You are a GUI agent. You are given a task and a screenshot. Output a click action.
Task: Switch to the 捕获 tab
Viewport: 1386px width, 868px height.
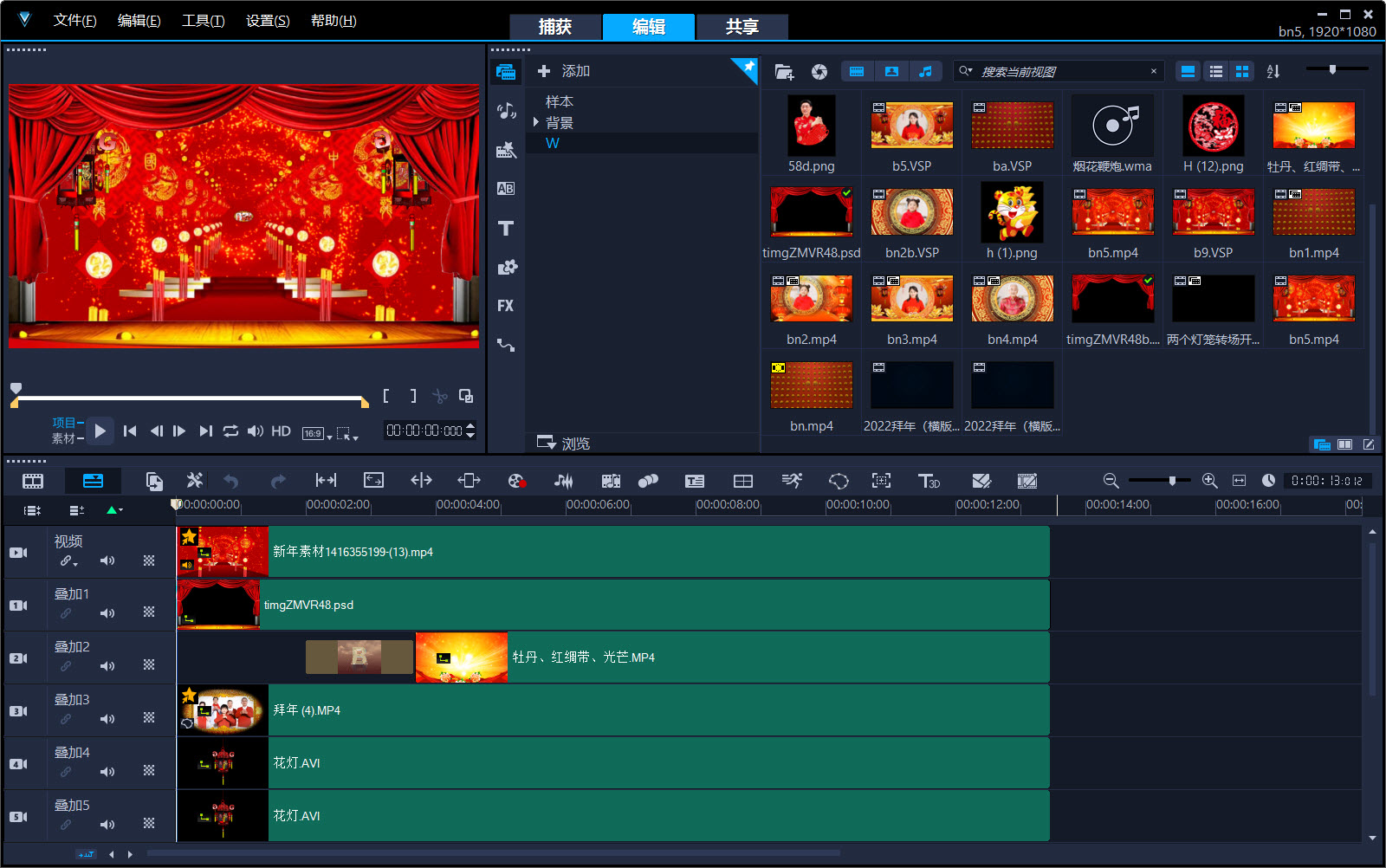pyautogui.click(x=555, y=27)
